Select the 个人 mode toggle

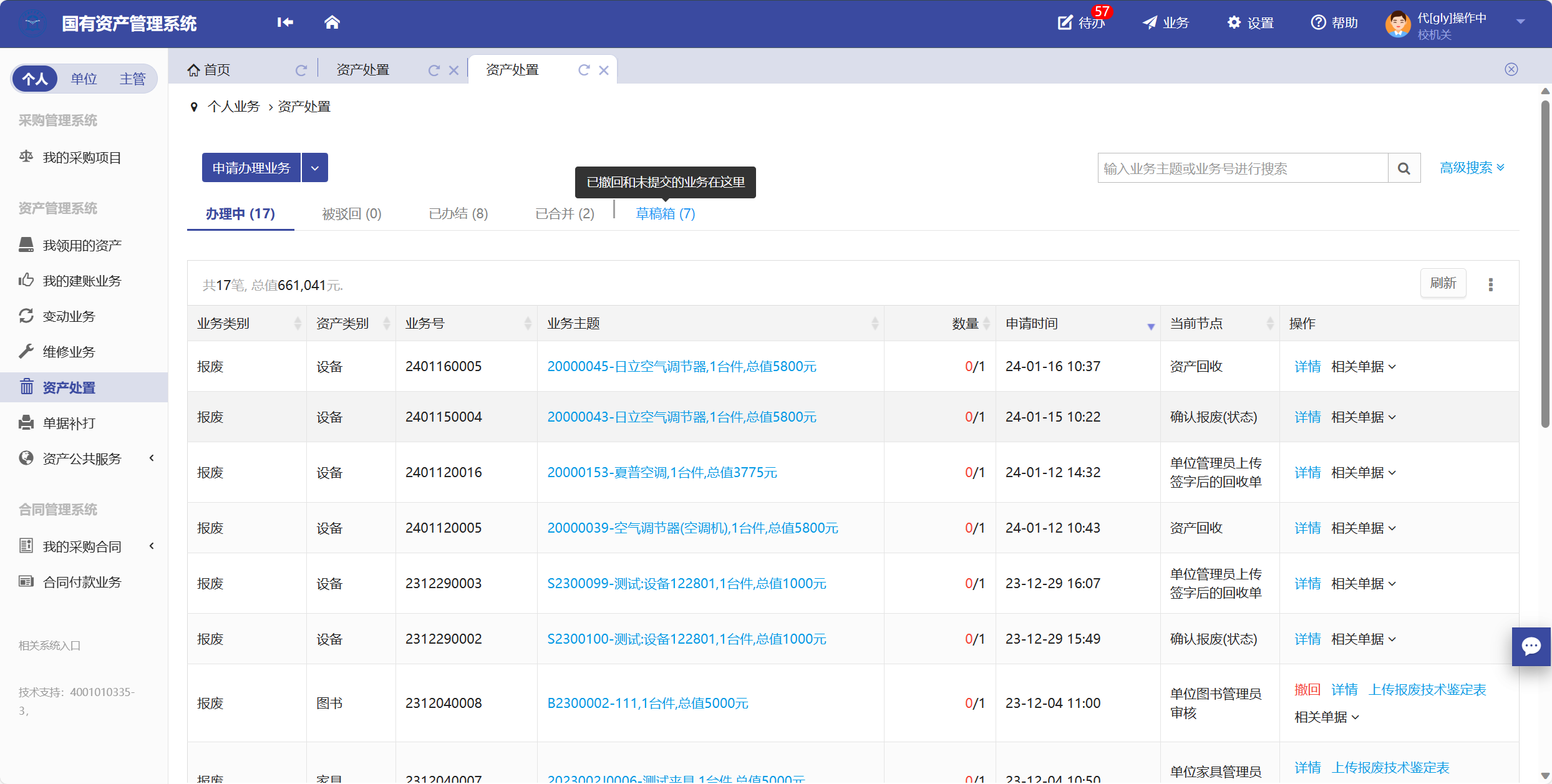35,79
